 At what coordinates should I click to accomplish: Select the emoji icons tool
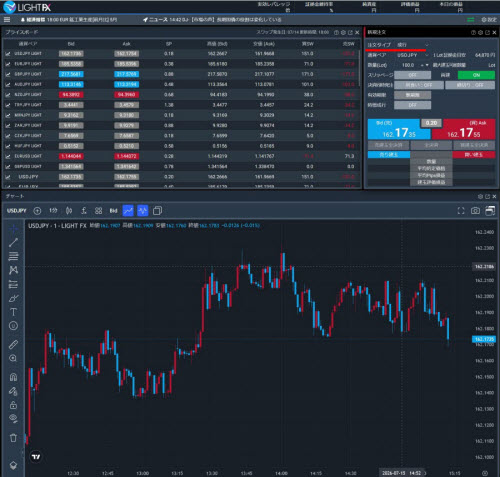point(13,326)
